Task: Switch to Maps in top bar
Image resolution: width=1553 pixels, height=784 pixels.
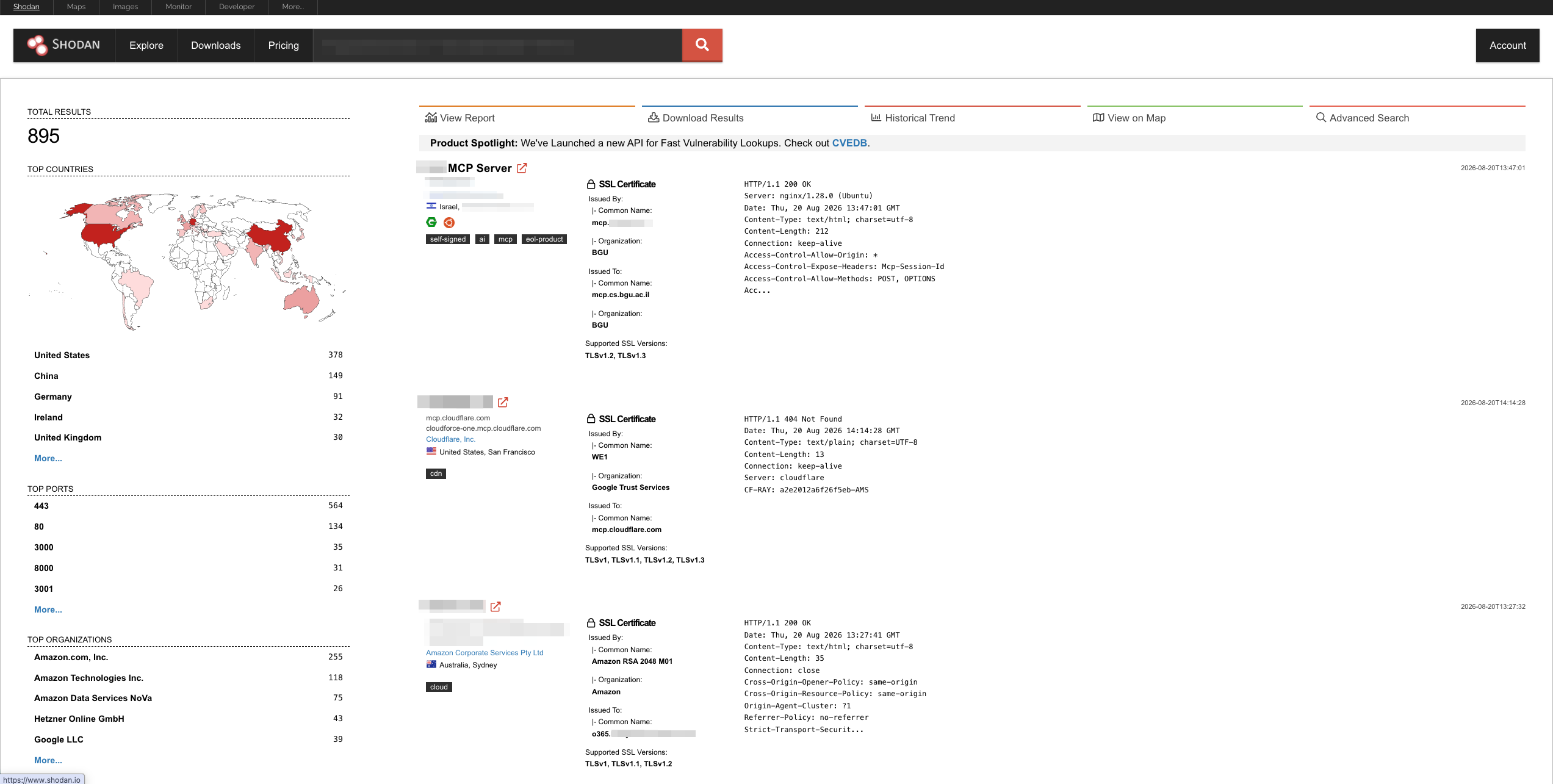Action: [76, 7]
